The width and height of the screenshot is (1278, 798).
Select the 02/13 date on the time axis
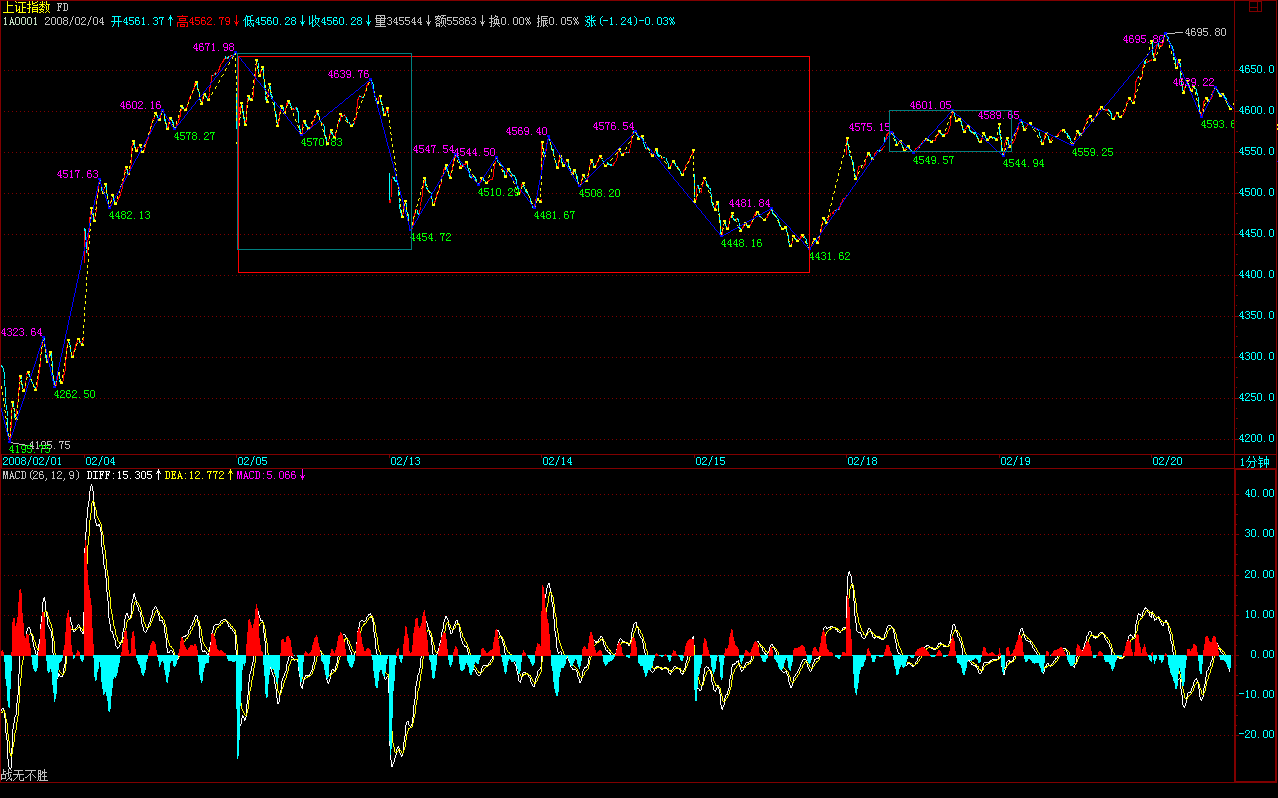(x=405, y=462)
